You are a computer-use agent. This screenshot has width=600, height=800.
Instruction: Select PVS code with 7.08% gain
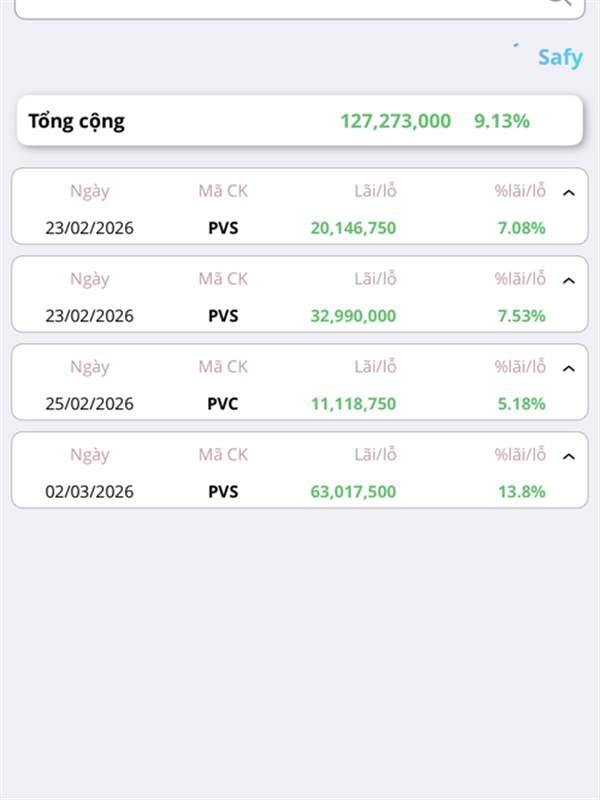tap(223, 228)
